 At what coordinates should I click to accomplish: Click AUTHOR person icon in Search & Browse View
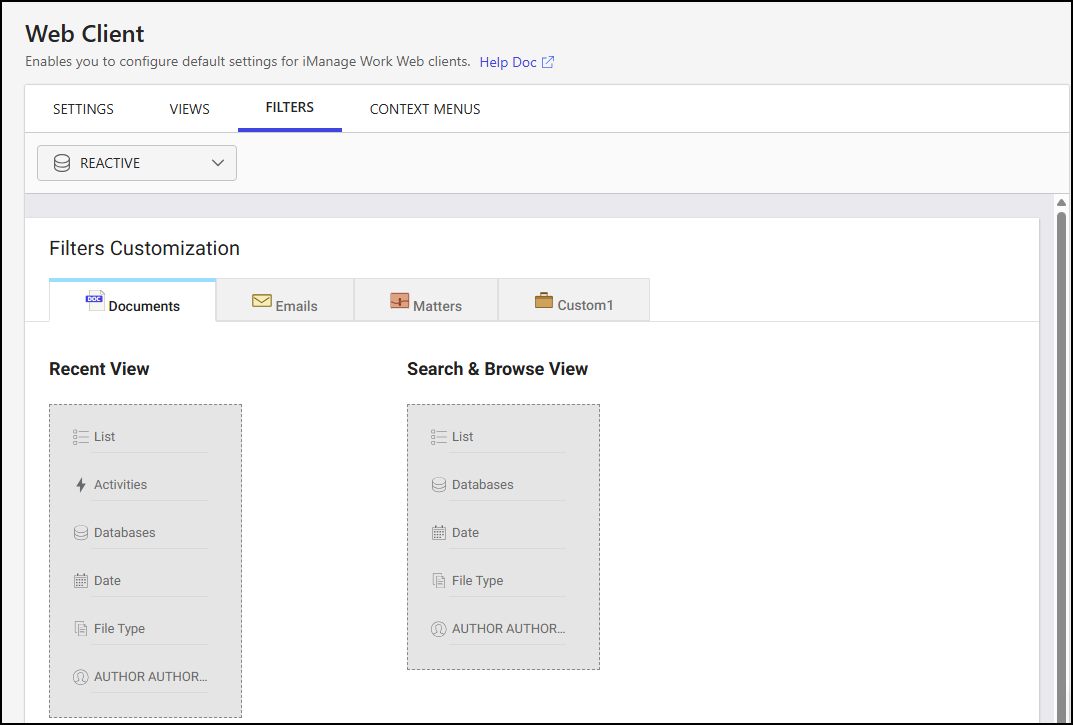click(439, 629)
